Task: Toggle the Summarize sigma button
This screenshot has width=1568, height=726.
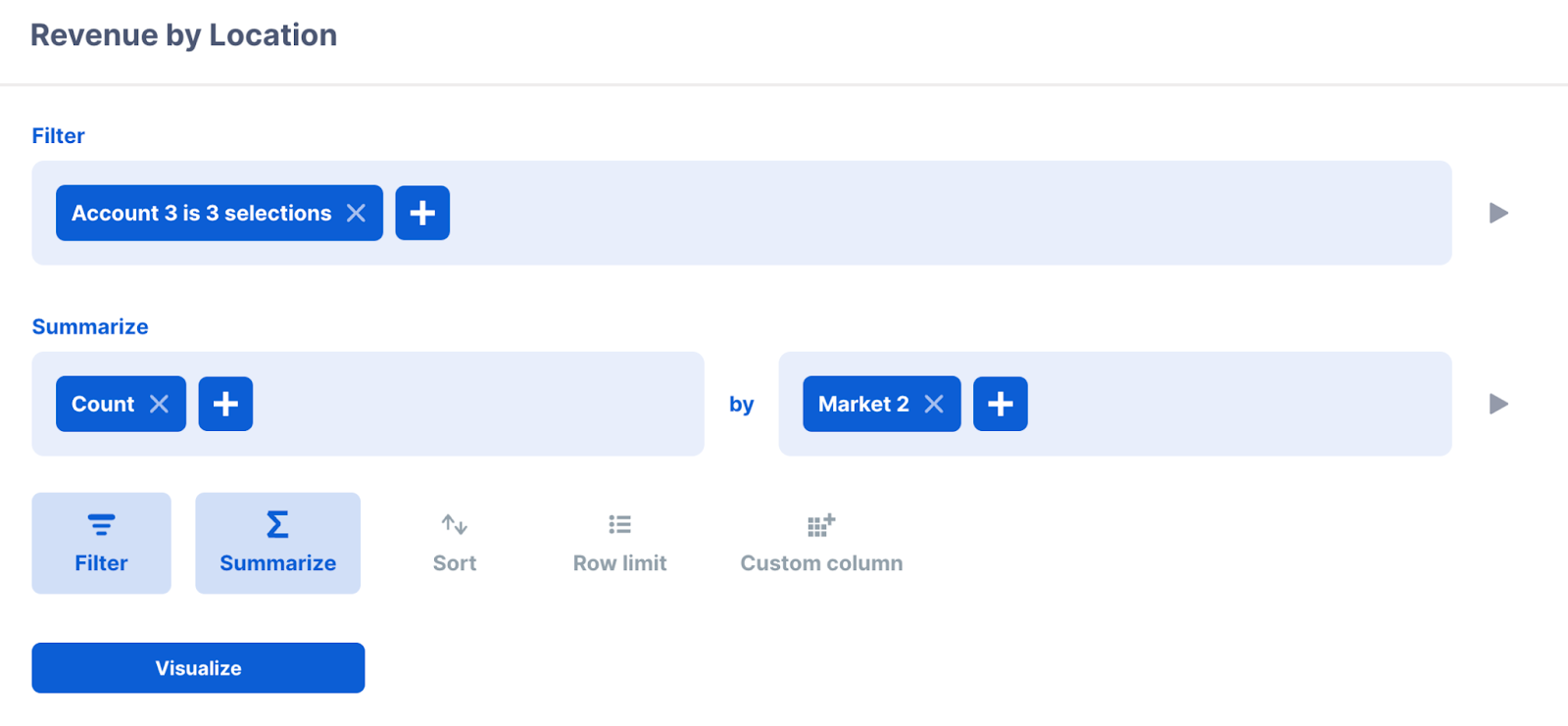Action: click(x=277, y=543)
